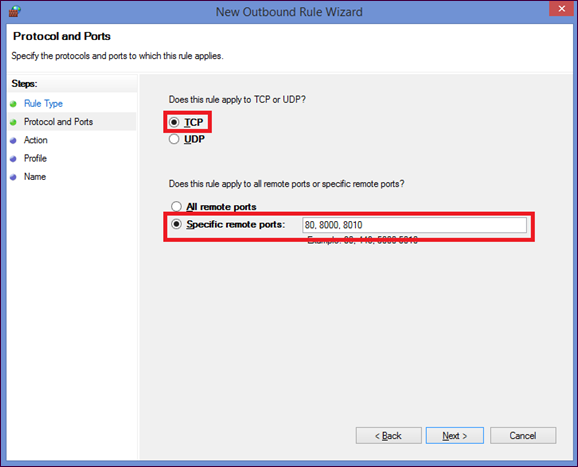578x467 pixels.
Task: Choose All remote ports option
Action: point(176,206)
